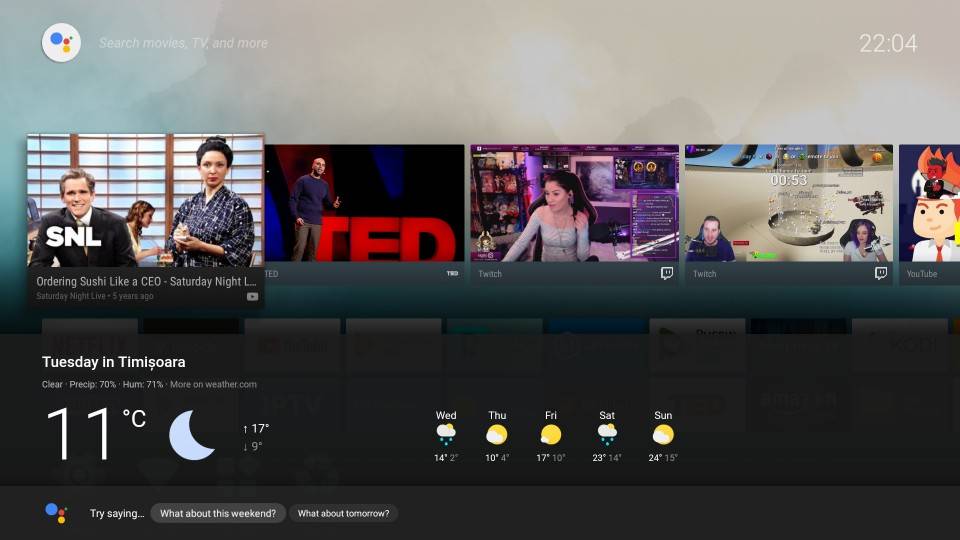
Task: Select Thursday's partly cloudy forecast icon
Action: pyautogui.click(x=497, y=434)
